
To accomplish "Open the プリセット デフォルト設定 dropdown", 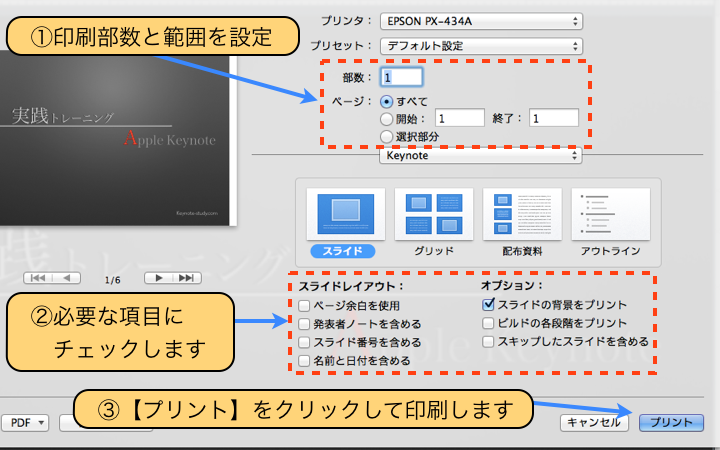I will coord(481,46).
